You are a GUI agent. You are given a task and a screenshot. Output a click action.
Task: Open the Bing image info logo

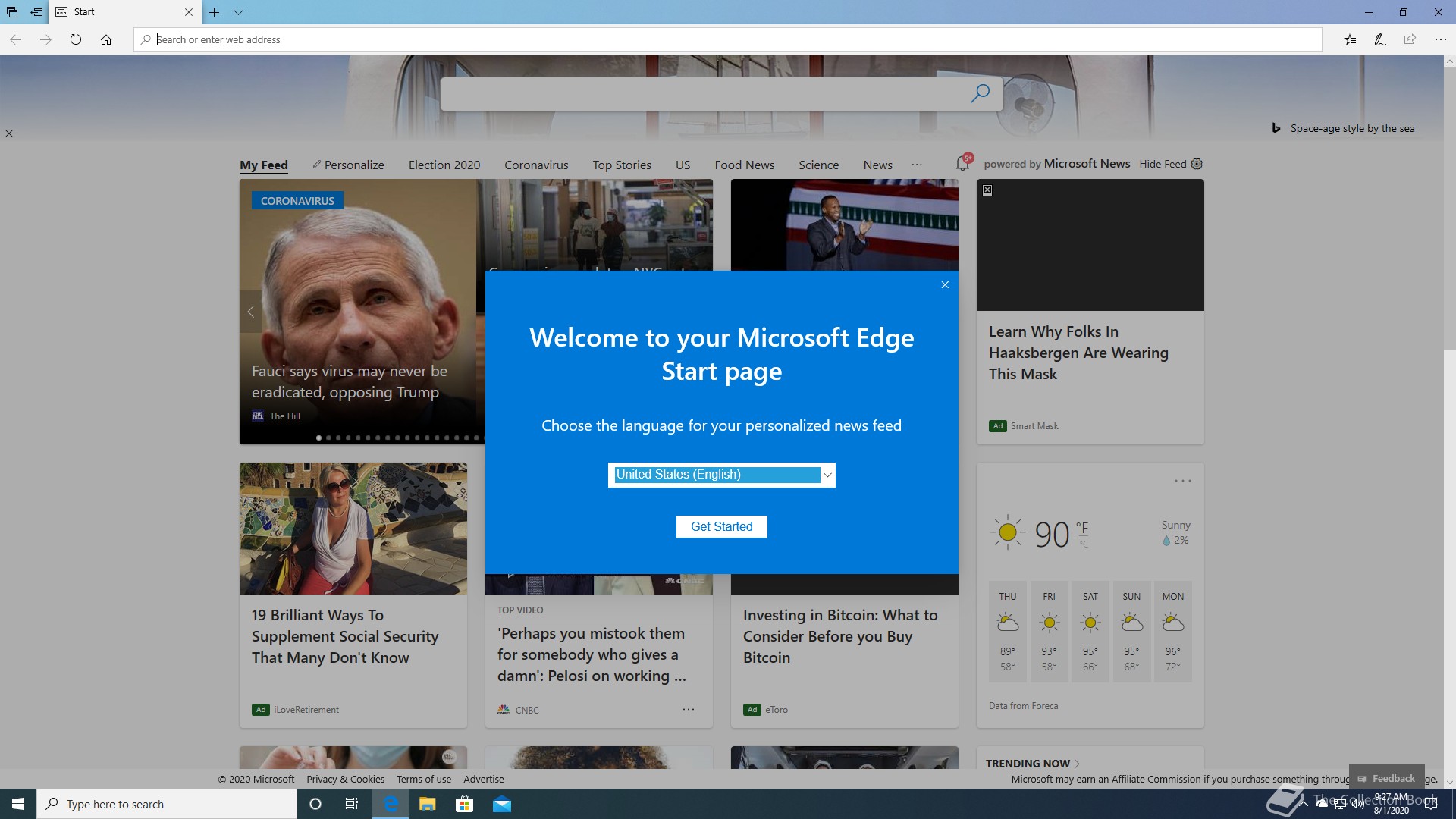1276,128
